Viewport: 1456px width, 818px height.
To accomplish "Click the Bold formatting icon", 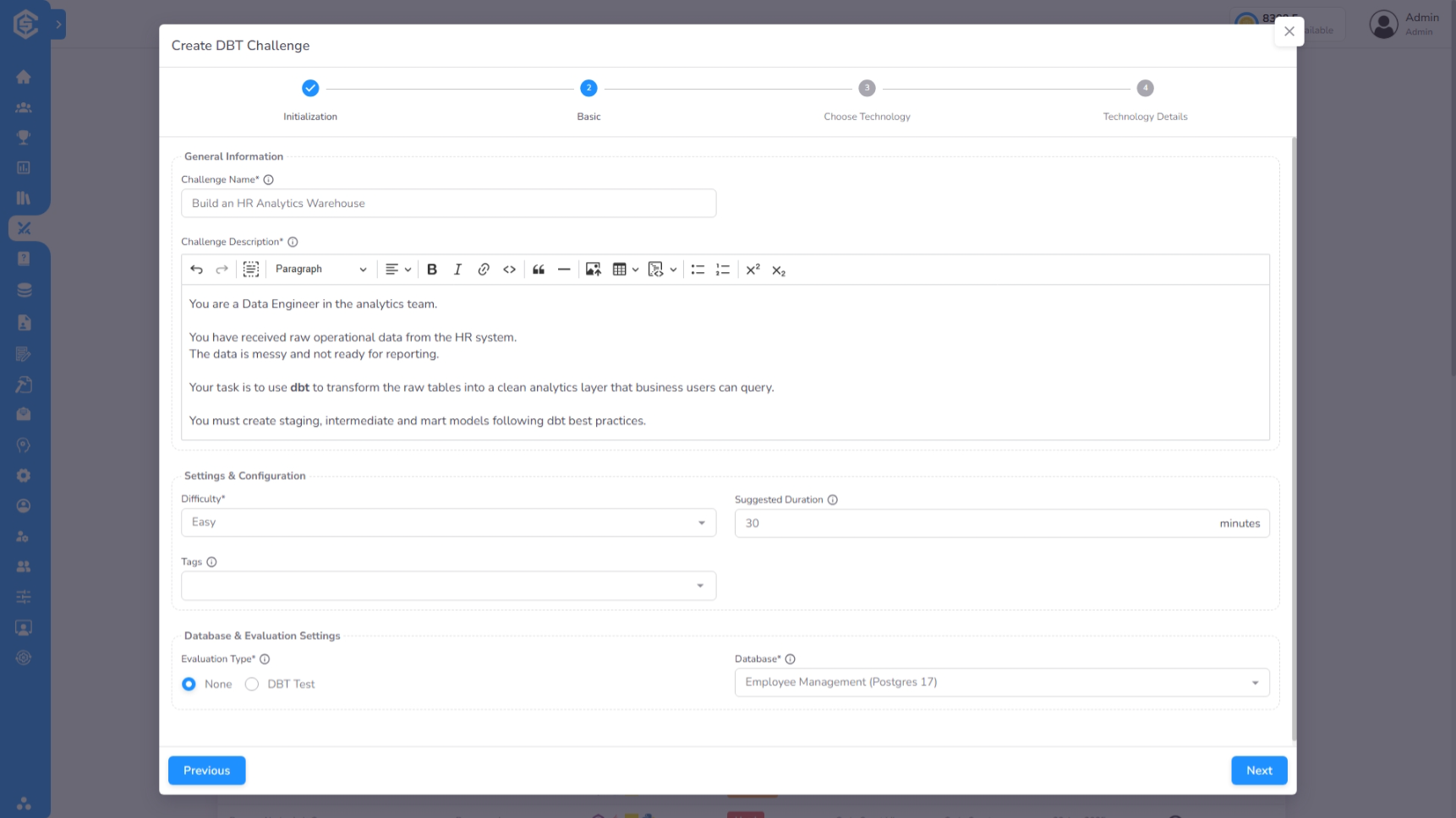I will click(x=432, y=270).
